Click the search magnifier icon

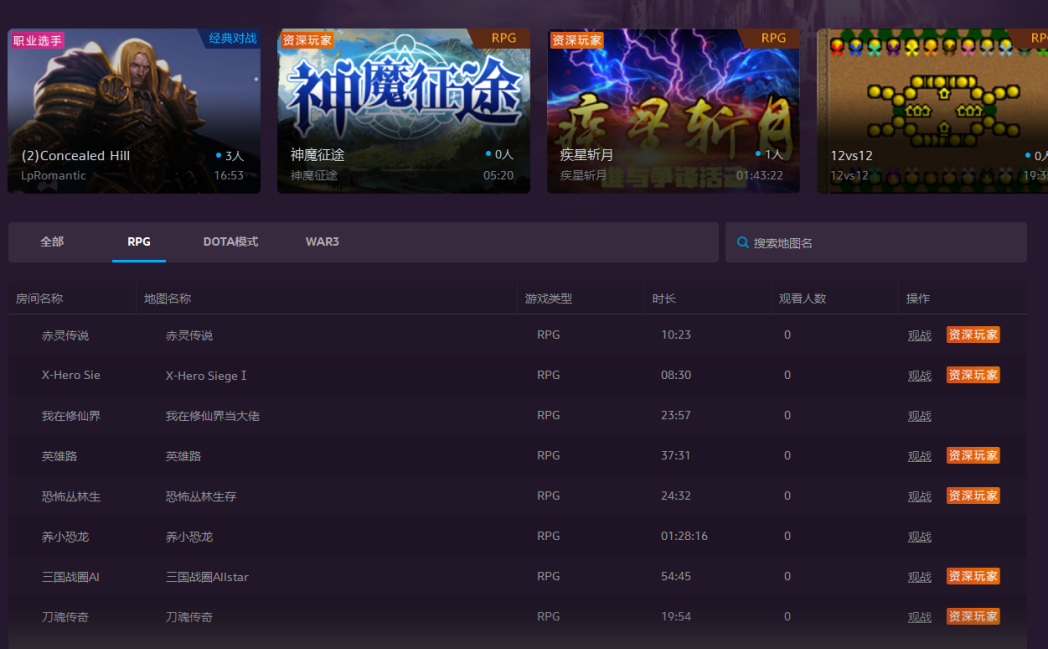click(742, 243)
